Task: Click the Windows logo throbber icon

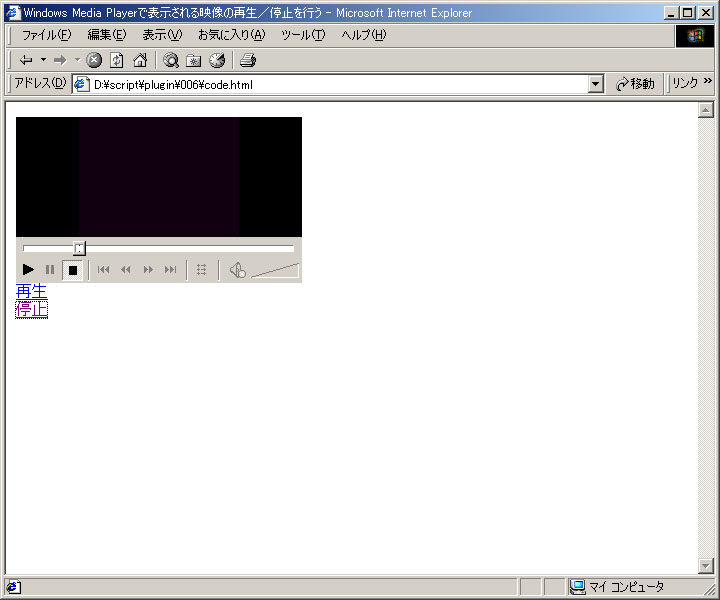Action: click(x=695, y=36)
